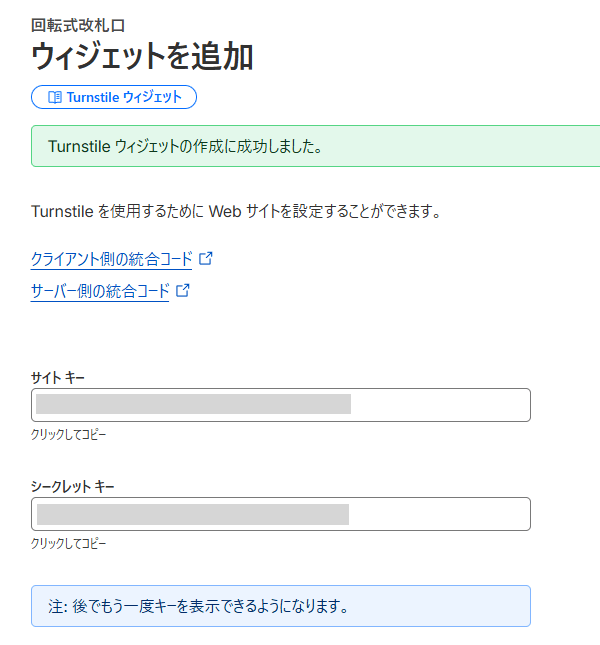The image size is (600, 645).
Task: Click the ウィジェットを追加 page heading
Action: (x=142, y=57)
